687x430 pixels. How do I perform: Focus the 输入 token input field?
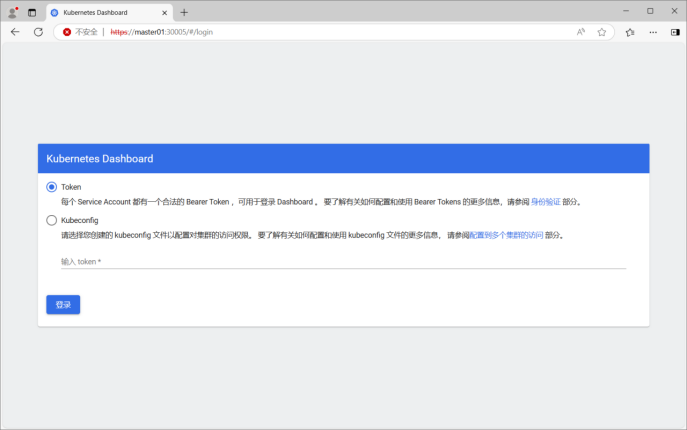(x=343, y=262)
